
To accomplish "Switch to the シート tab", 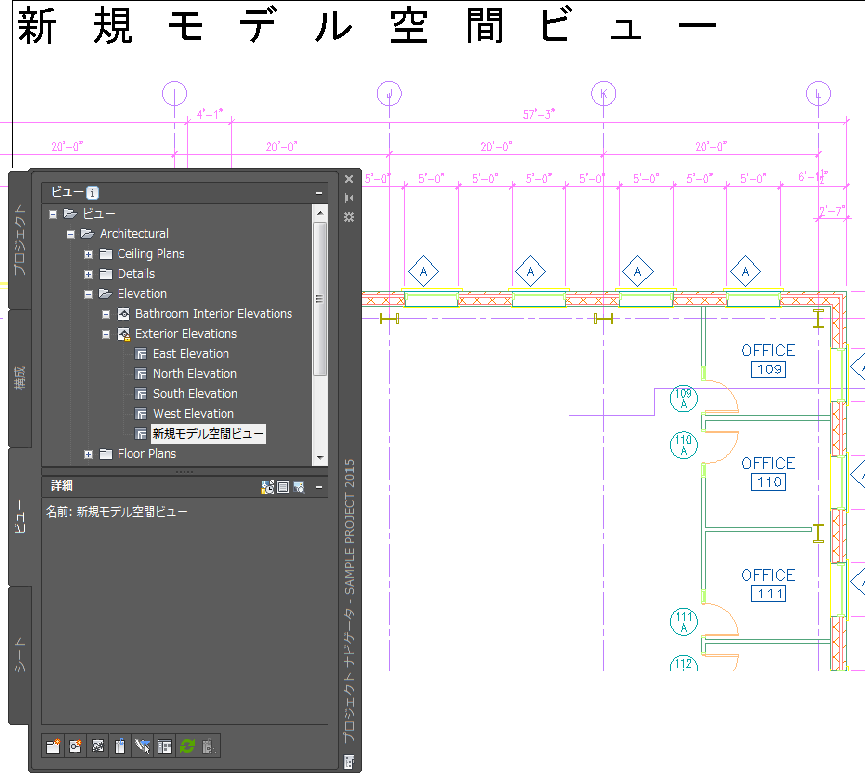I will point(20,655).
